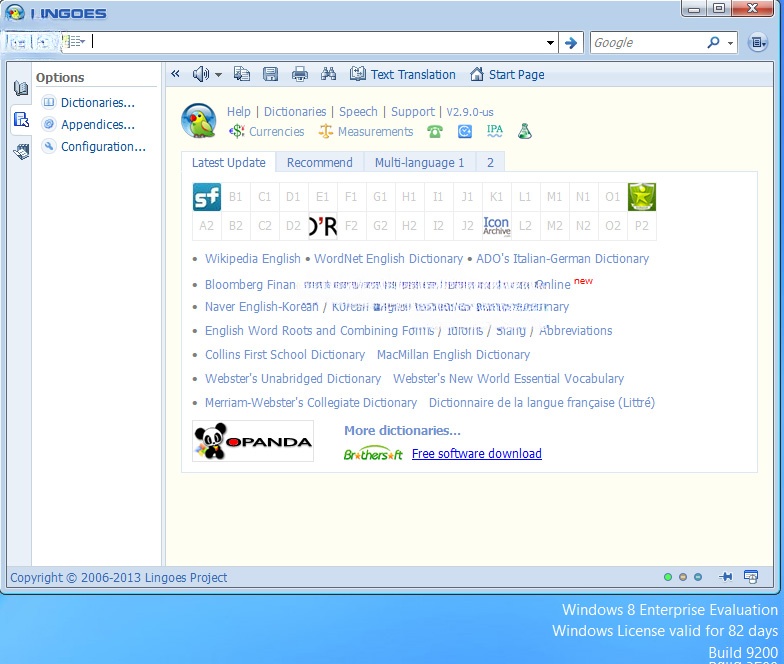Open the list view dropdown in search bar
Image resolution: width=784 pixels, height=664 pixels.
76,42
